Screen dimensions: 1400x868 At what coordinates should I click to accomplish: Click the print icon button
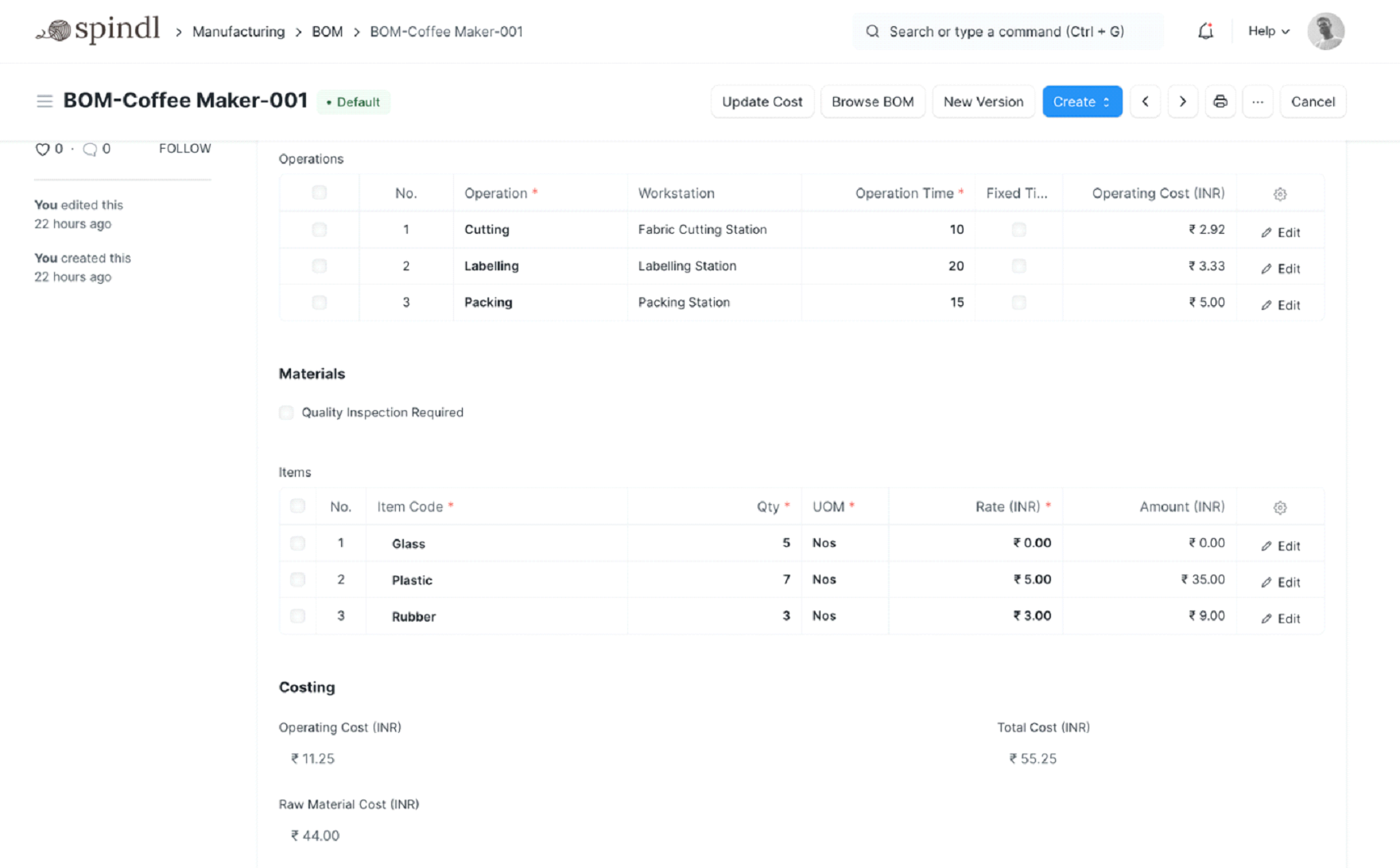pyautogui.click(x=1220, y=102)
